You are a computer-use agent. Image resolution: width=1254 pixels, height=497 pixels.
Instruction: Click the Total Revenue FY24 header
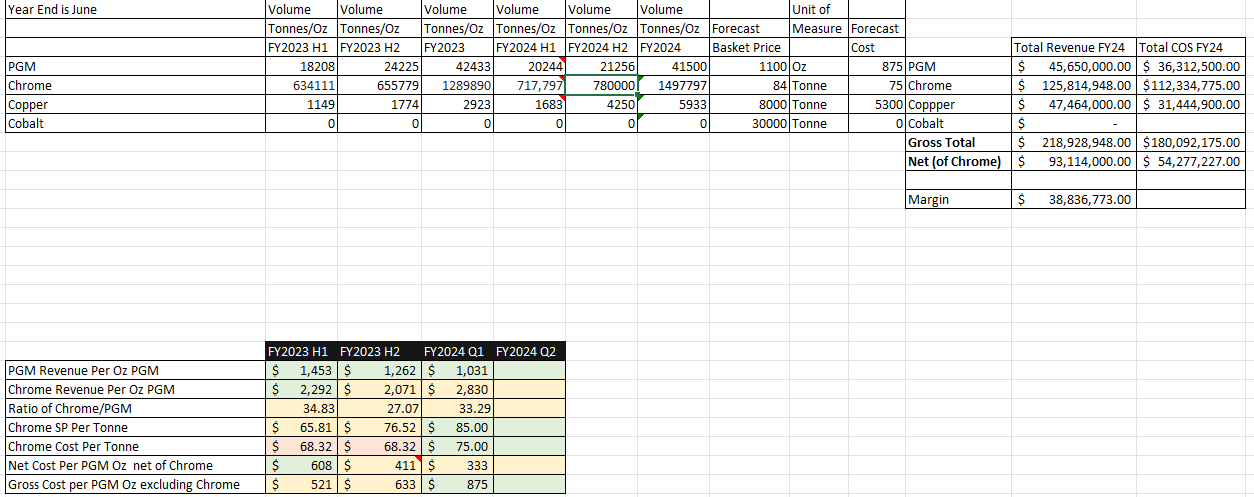coord(1075,48)
